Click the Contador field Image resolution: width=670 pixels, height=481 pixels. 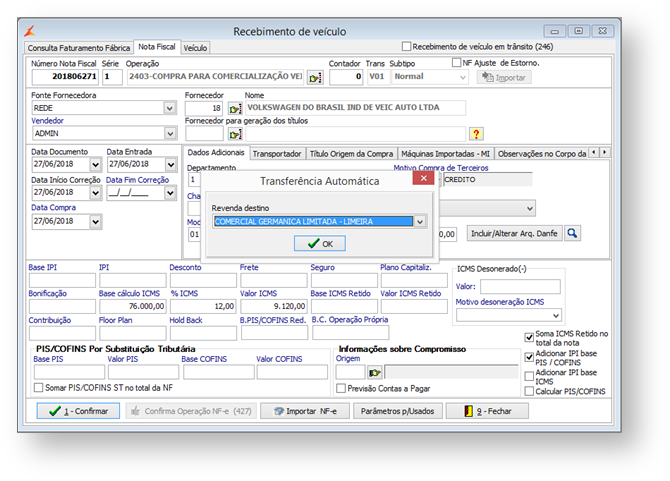point(347,77)
